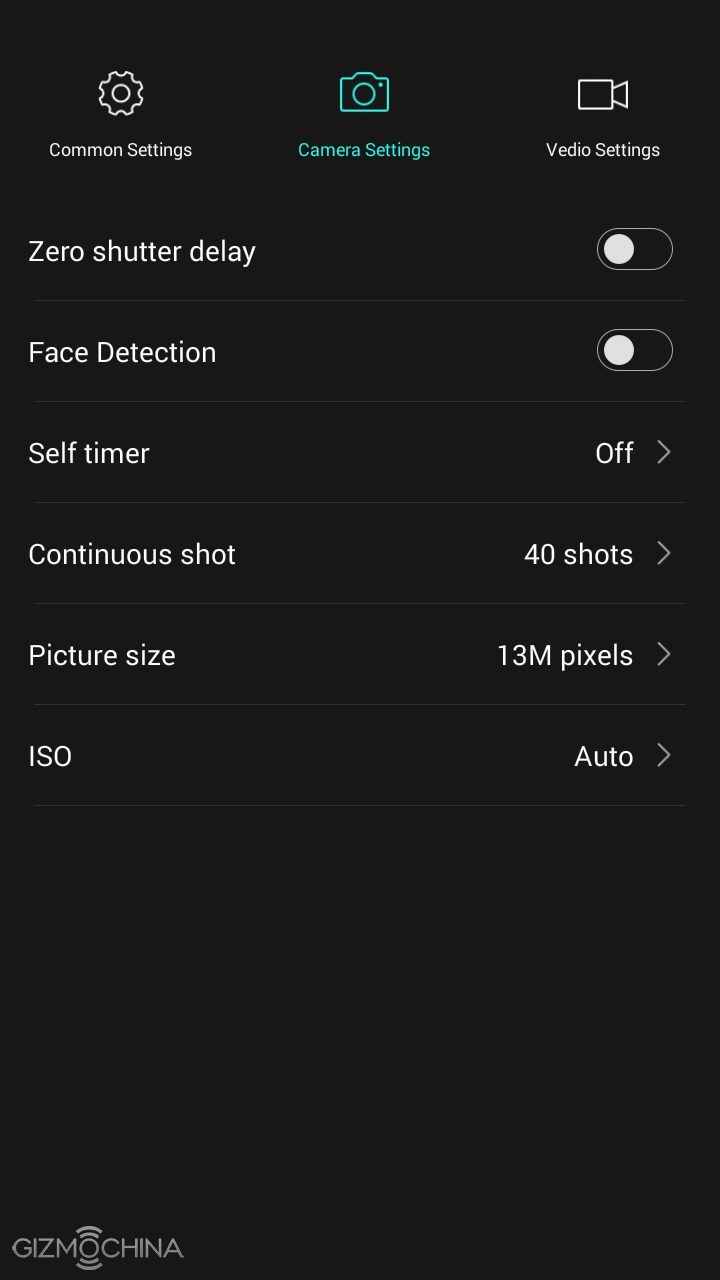Click the 13M pixels value
The width and height of the screenshot is (720, 1280).
[x=565, y=655]
